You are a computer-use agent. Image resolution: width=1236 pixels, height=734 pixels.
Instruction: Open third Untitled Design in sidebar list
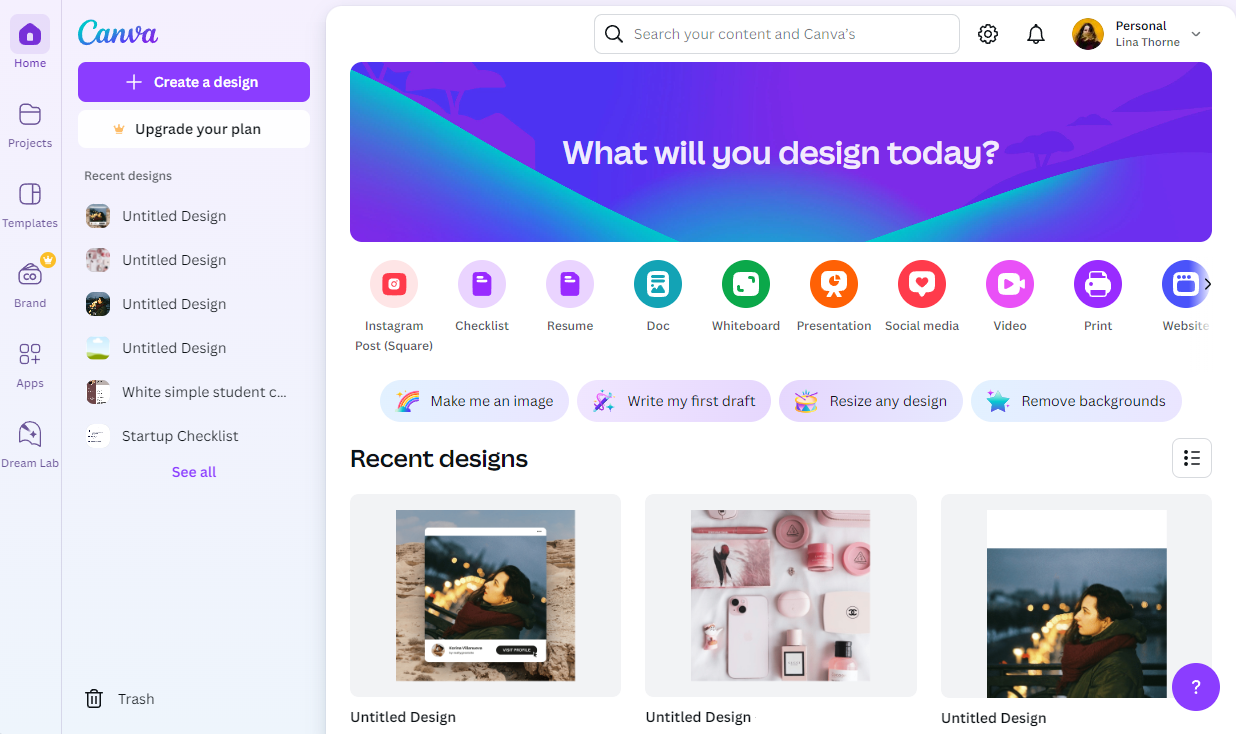[194, 304]
